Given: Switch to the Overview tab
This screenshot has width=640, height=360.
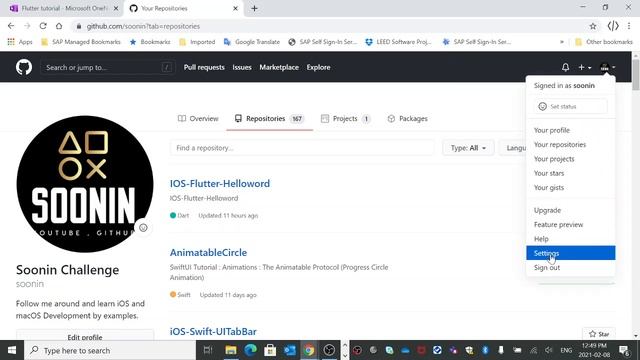Looking at the screenshot, I should (x=198, y=119).
